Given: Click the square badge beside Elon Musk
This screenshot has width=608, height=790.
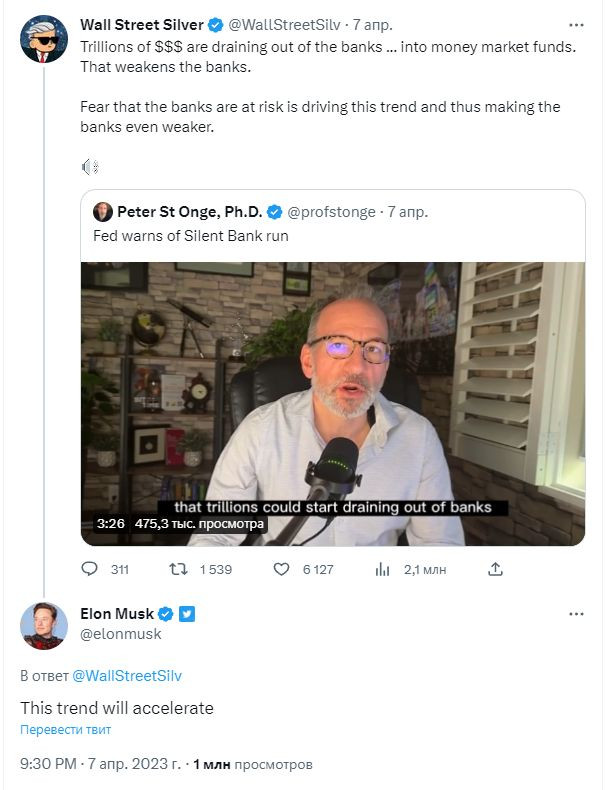Looking at the screenshot, I should pos(186,613).
